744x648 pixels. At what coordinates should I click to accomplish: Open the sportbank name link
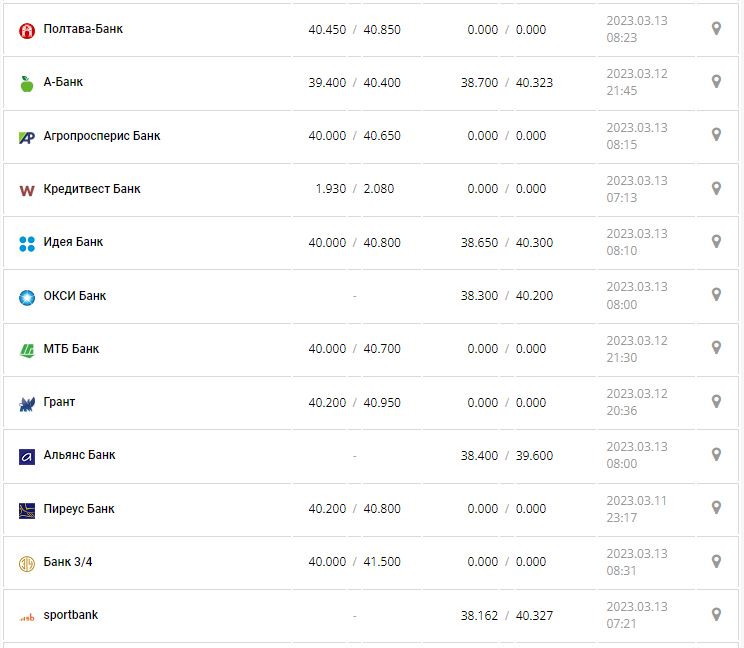click(x=71, y=615)
